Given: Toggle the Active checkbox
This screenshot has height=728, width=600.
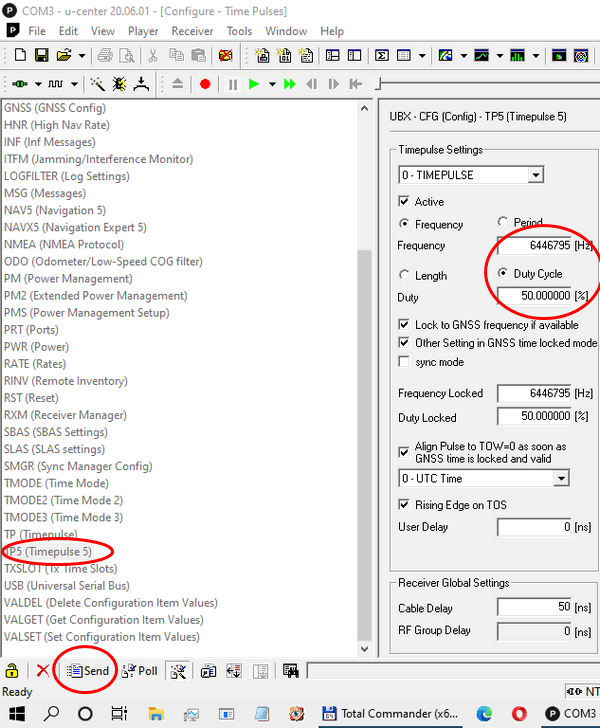Looking at the screenshot, I should [x=404, y=202].
